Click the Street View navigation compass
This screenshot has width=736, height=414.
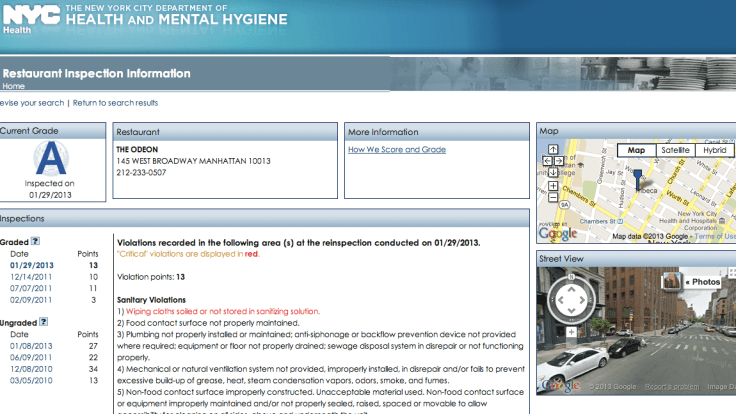(570, 300)
